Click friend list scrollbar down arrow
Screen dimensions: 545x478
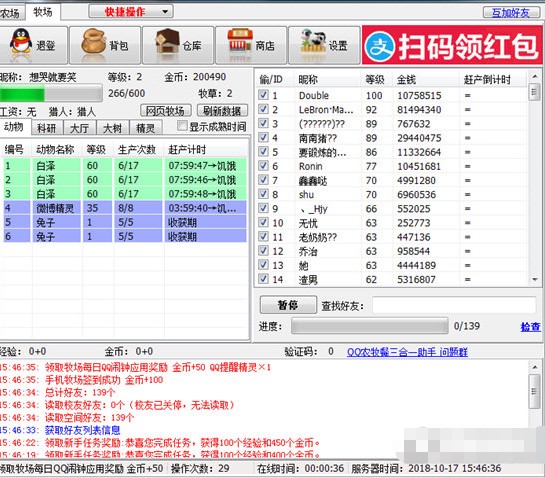point(534,279)
